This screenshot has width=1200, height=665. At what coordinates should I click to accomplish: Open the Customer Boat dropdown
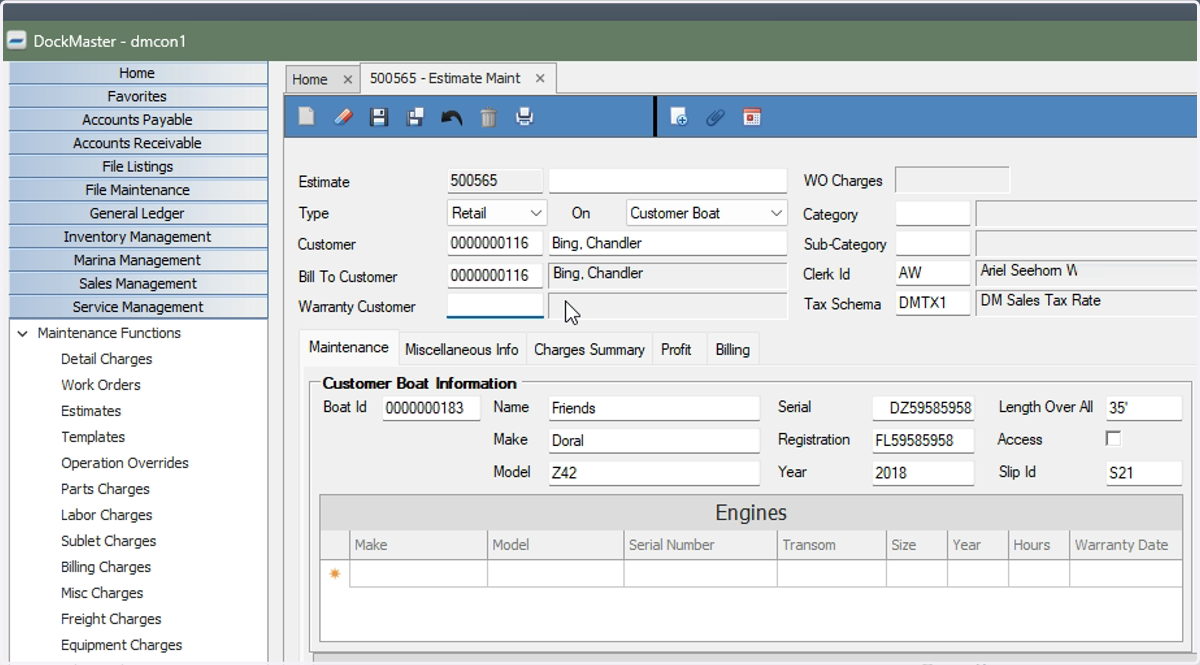coord(707,213)
